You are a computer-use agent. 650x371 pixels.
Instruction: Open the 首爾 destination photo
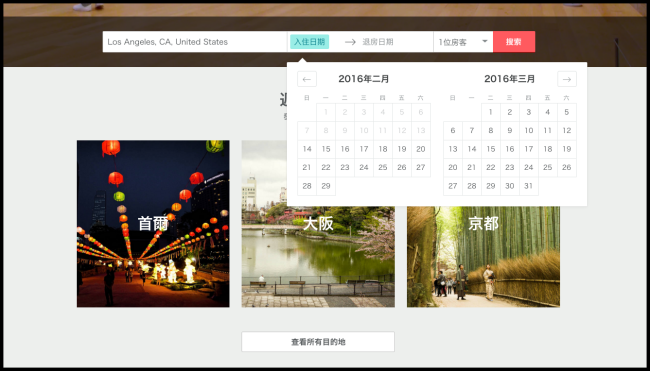coord(153,224)
